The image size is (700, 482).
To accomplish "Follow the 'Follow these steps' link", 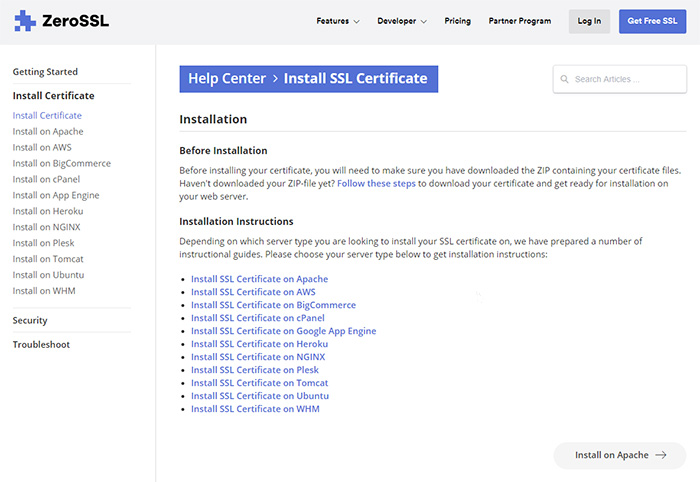I will [376, 183].
